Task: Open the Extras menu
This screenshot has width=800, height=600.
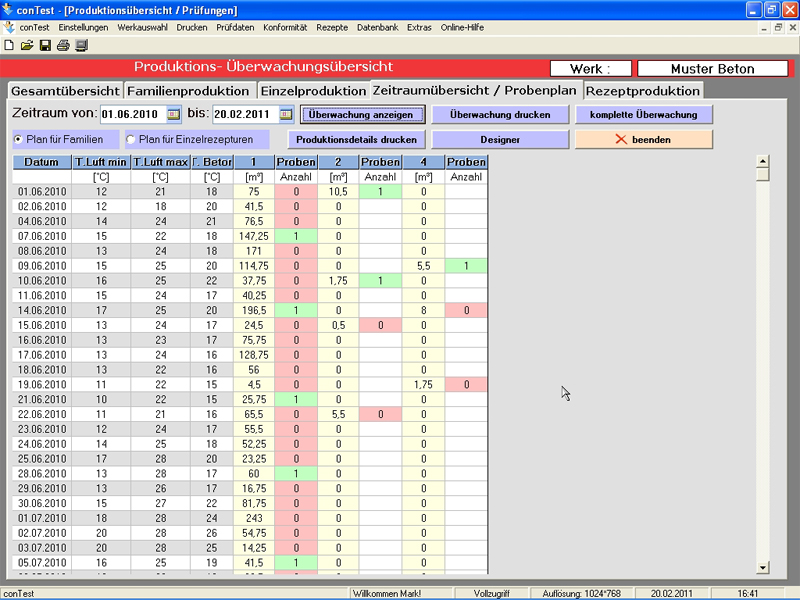Action: (419, 28)
